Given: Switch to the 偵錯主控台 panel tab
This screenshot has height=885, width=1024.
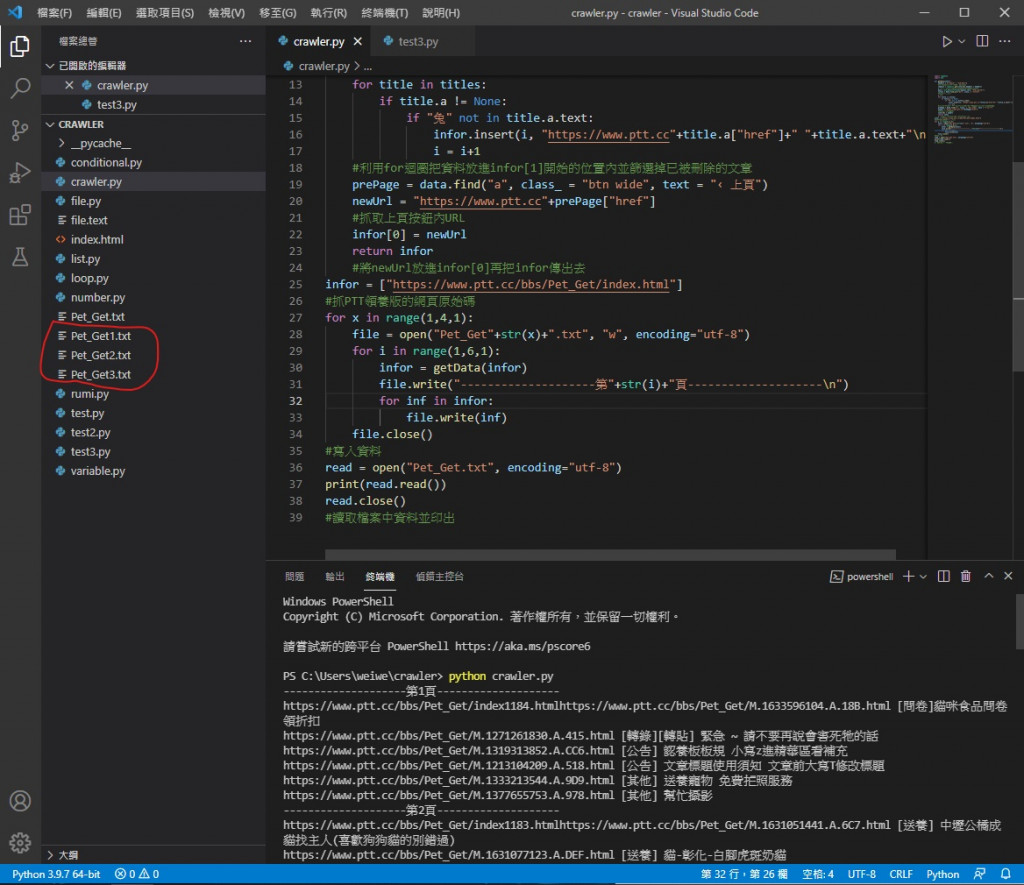Looking at the screenshot, I should pos(439,577).
